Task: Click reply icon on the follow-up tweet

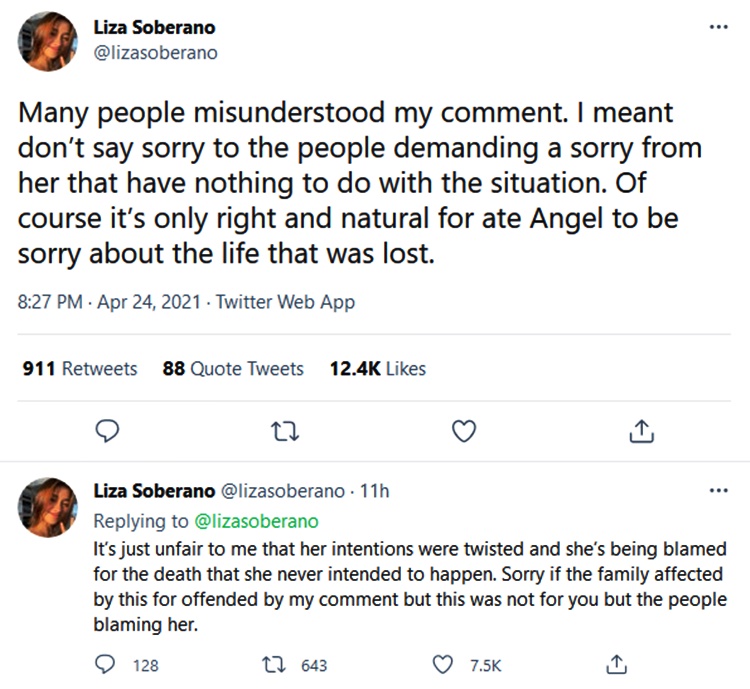Action: [x=104, y=664]
